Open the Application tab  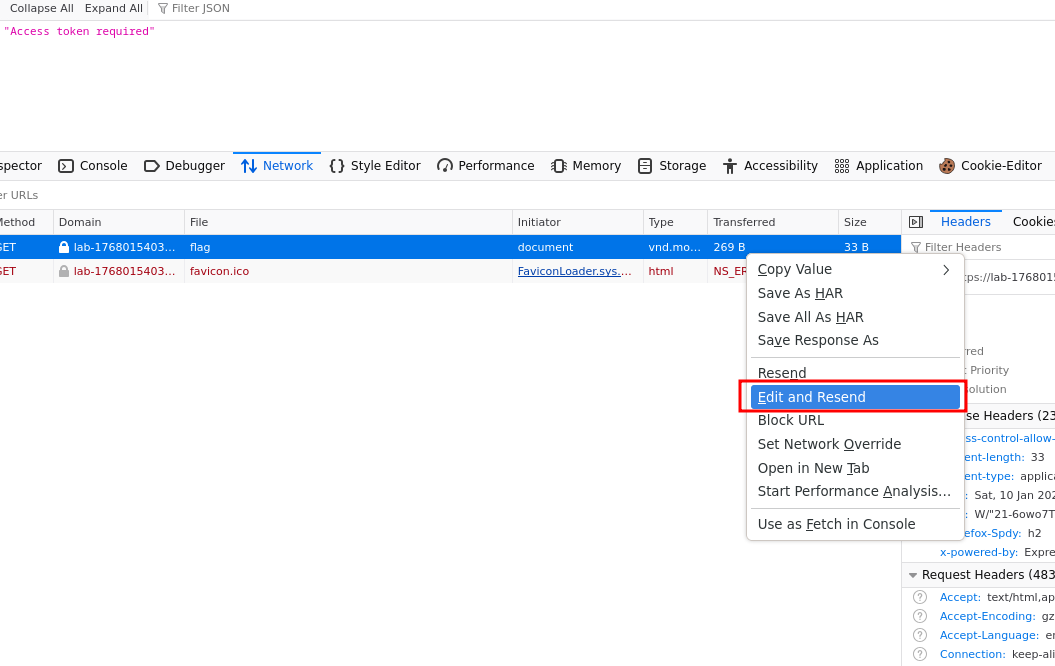879,165
